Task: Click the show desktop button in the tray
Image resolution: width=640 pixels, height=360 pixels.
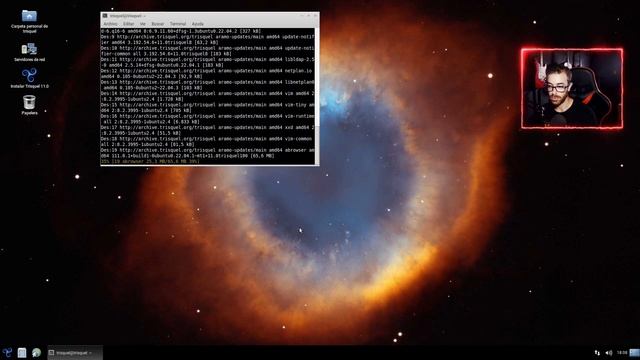Action: pyautogui.click(x=635, y=353)
